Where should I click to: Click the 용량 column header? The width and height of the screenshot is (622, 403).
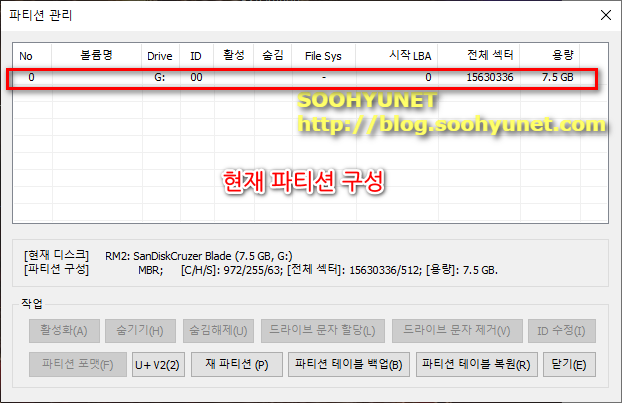coord(550,56)
